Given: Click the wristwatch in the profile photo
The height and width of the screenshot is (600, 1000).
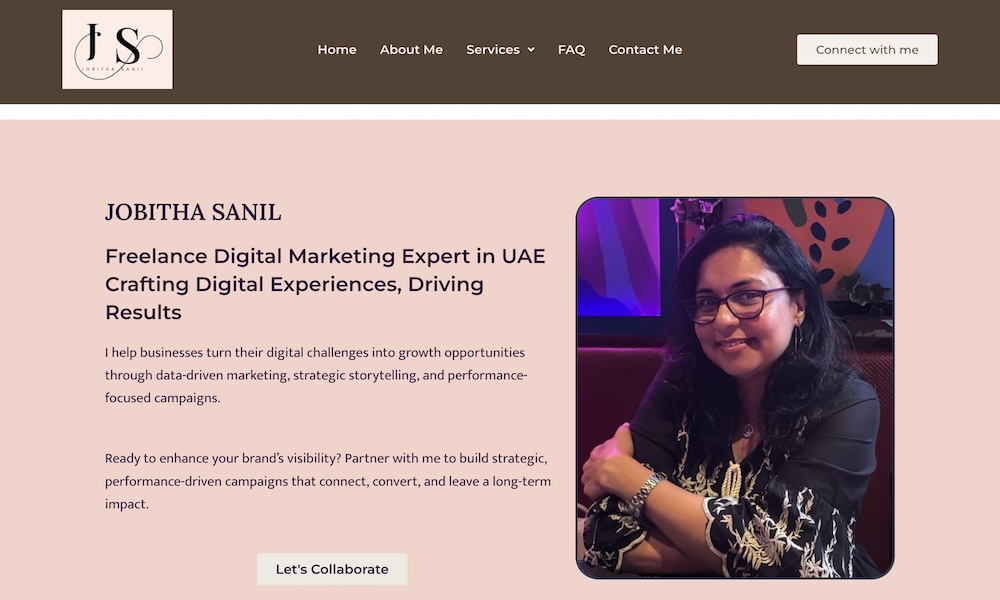Looking at the screenshot, I should tap(645, 493).
